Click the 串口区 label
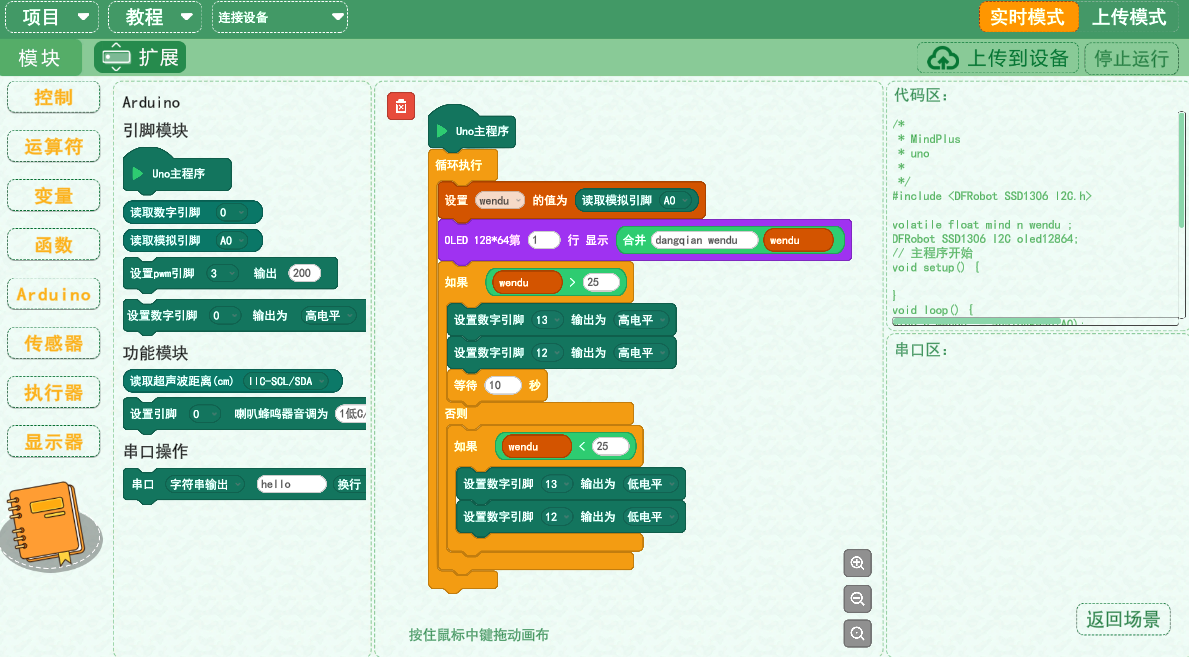 pos(921,350)
